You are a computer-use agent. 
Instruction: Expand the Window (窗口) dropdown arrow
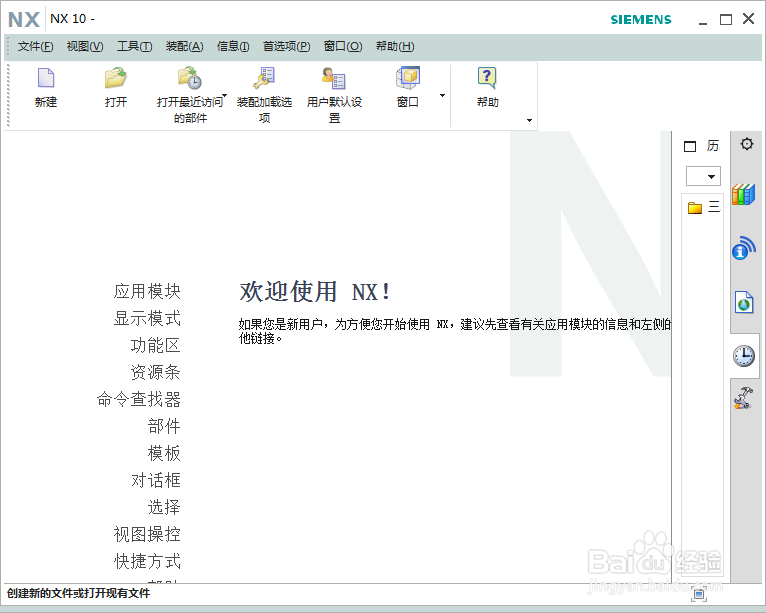pos(442,95)
